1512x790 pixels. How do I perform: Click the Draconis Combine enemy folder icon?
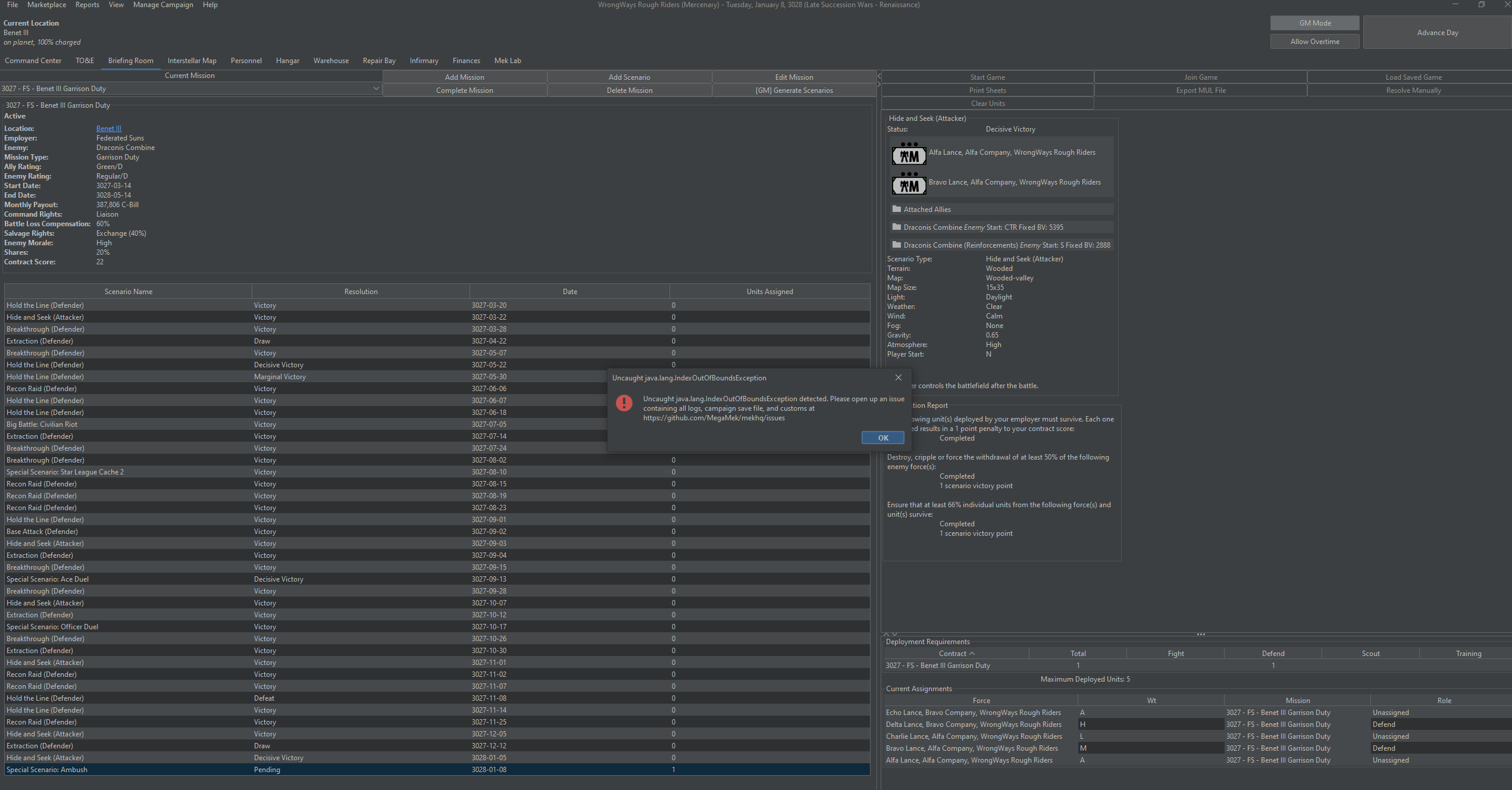point(896,227)
